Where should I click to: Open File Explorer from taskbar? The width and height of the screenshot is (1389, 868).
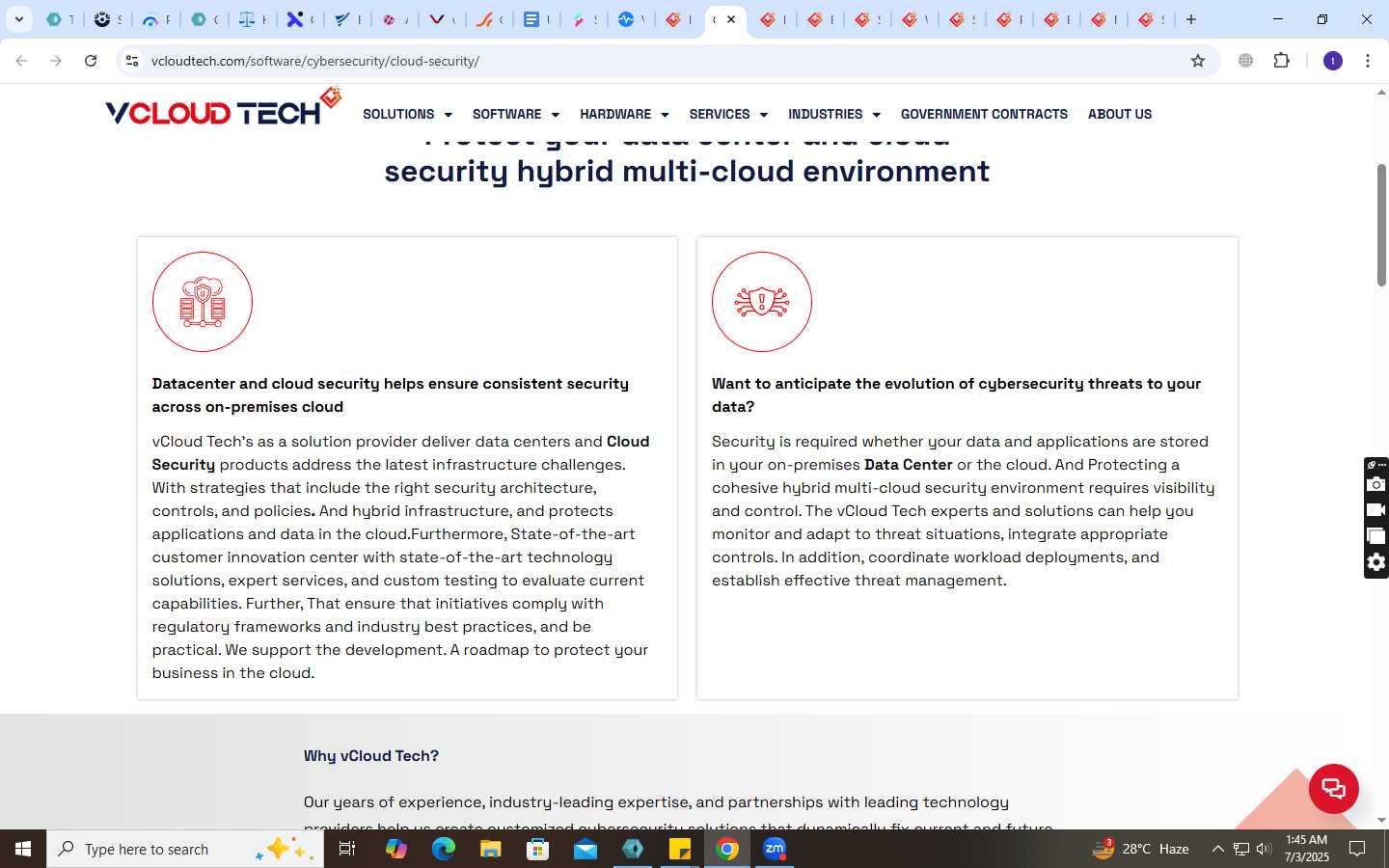click(x=490, y=849)
